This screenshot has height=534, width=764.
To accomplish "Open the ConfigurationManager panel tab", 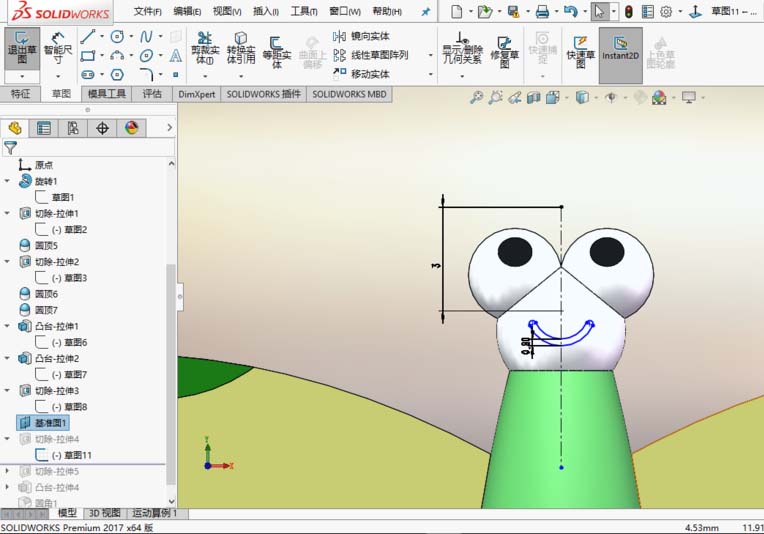I will [x=73, y=128].
